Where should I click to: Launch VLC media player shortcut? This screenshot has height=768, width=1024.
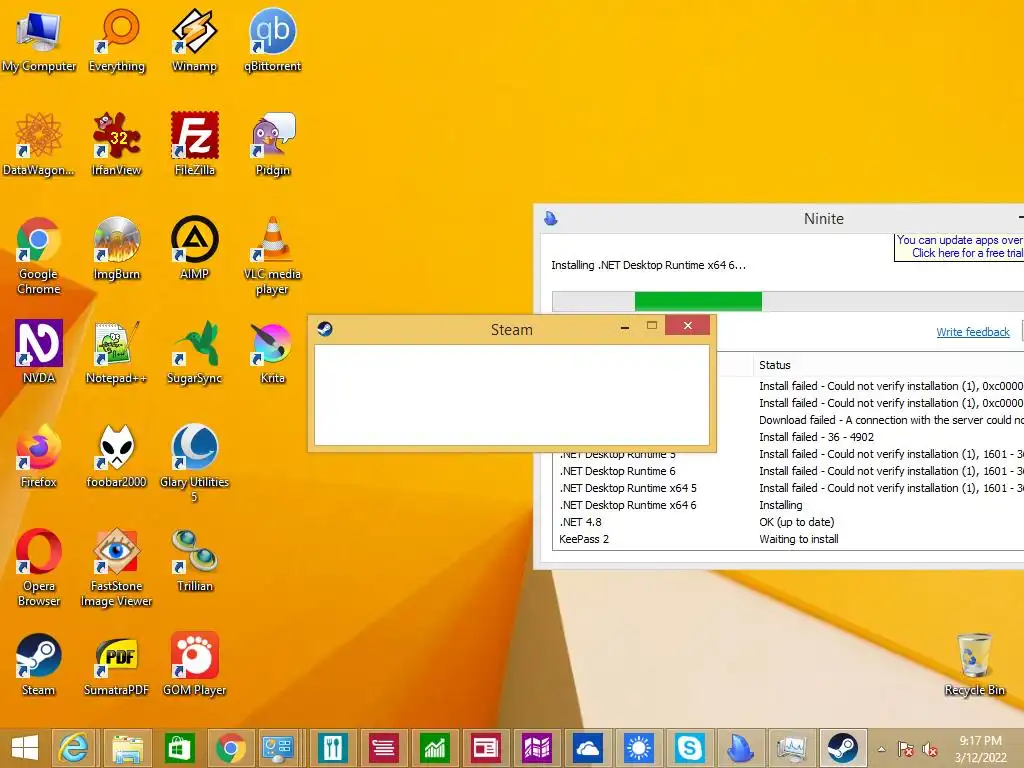coord(272,256)
